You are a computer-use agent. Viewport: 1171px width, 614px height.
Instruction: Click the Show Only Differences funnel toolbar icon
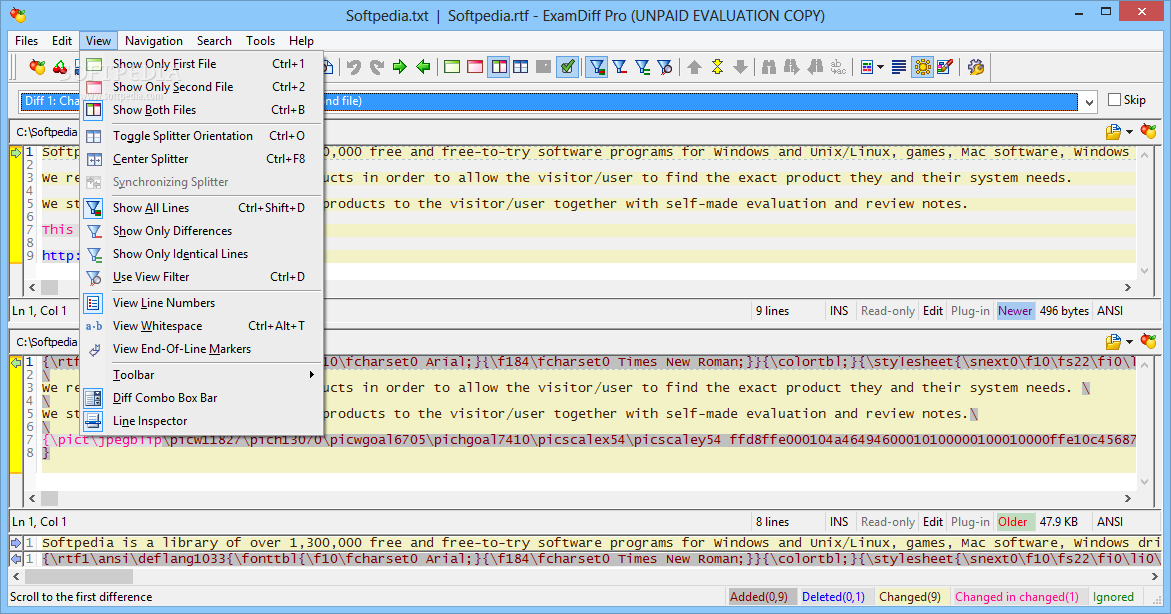(620, 67)
